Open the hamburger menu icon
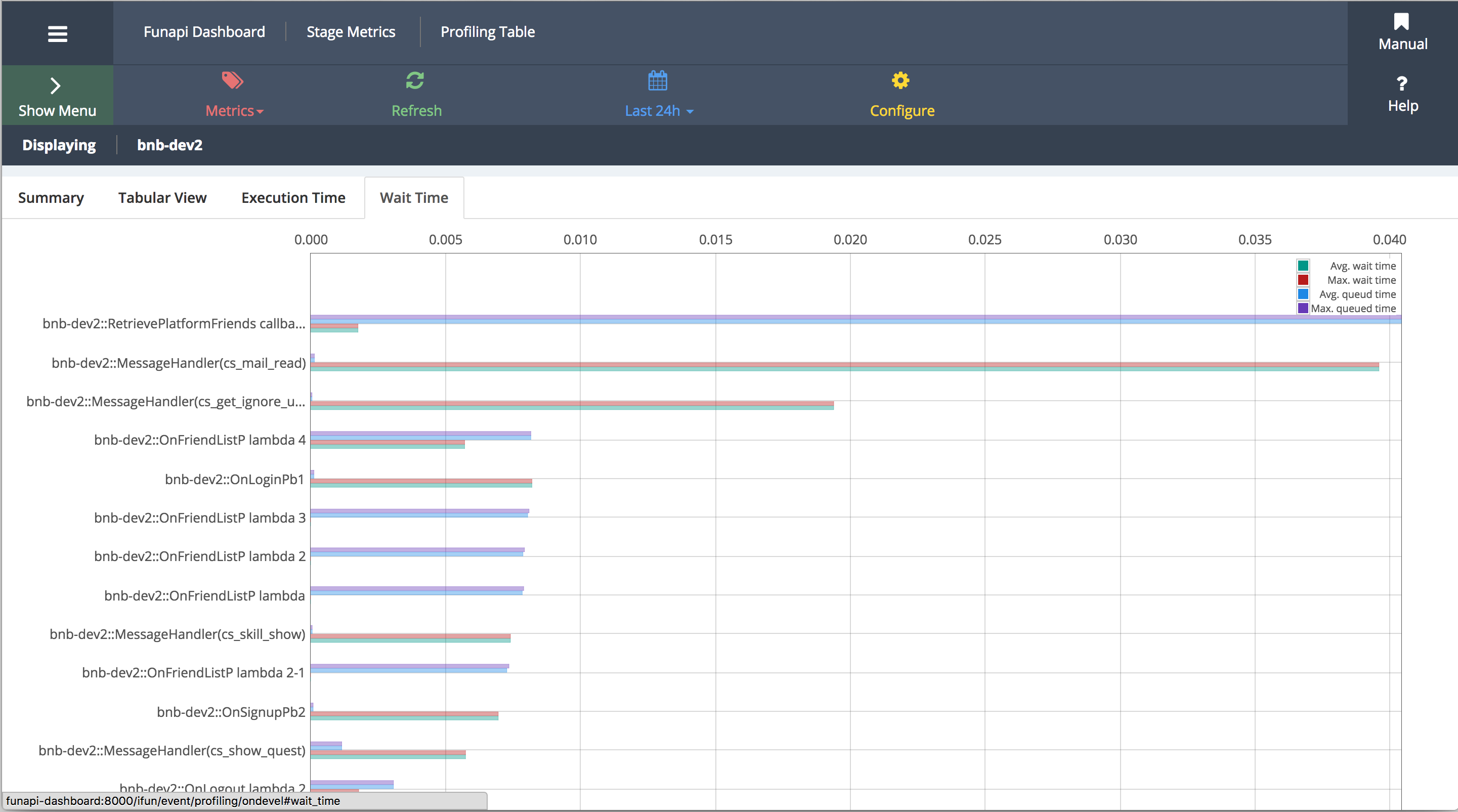 click(x=57, y=33)
